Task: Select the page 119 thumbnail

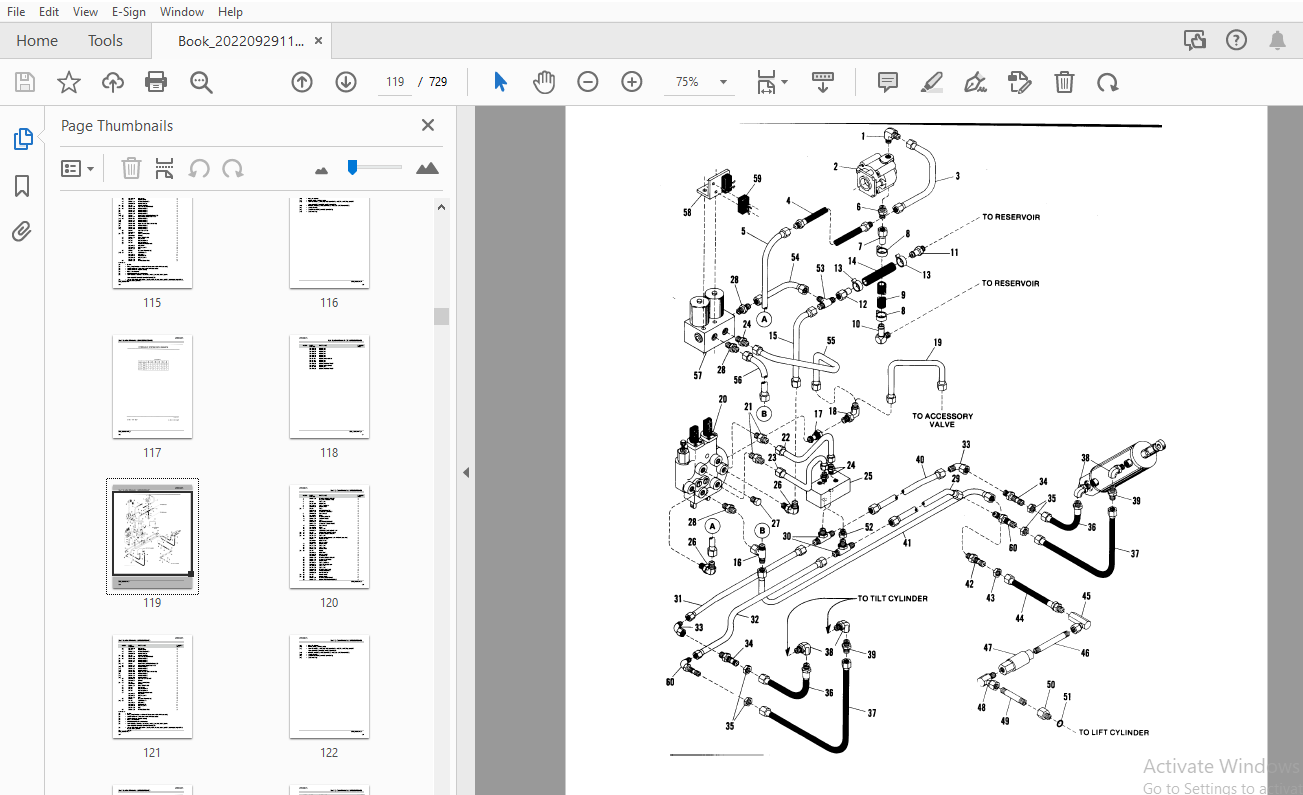Action: point(152,536)
